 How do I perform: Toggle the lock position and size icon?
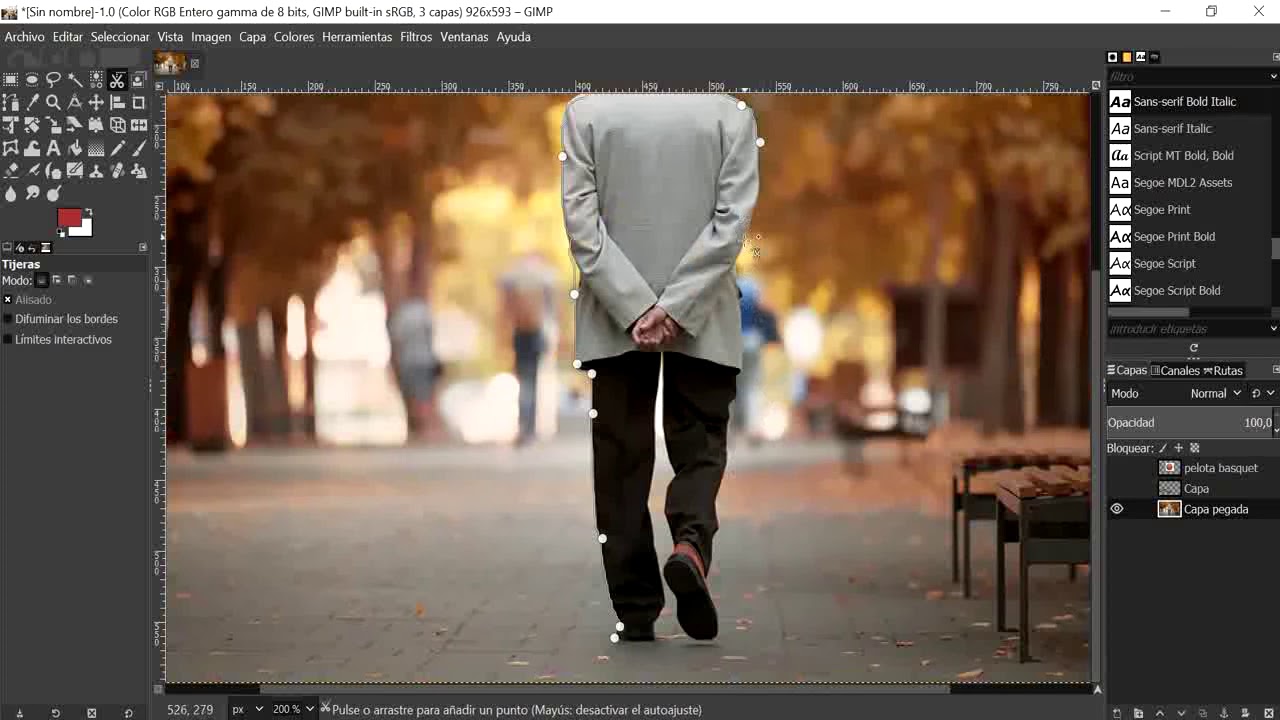(1178, 448)
